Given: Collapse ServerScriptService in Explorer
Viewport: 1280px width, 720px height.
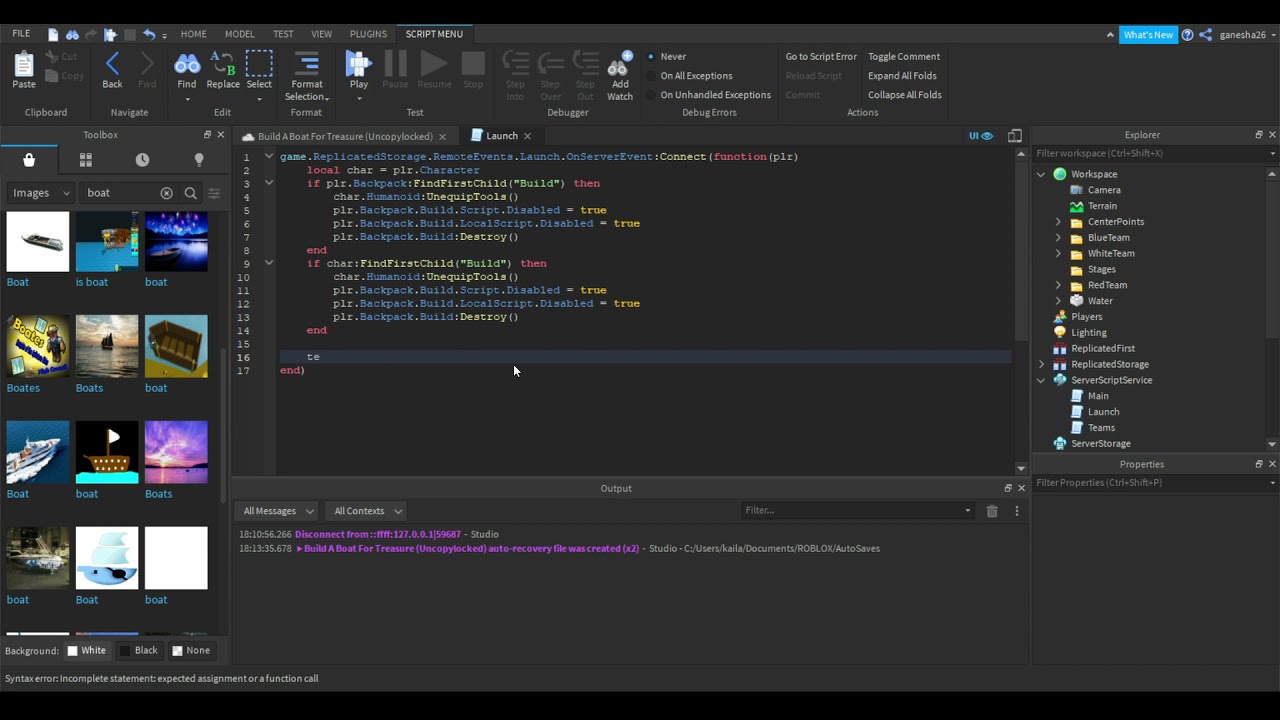Looking at the screenshot, I should point(1041,380).
